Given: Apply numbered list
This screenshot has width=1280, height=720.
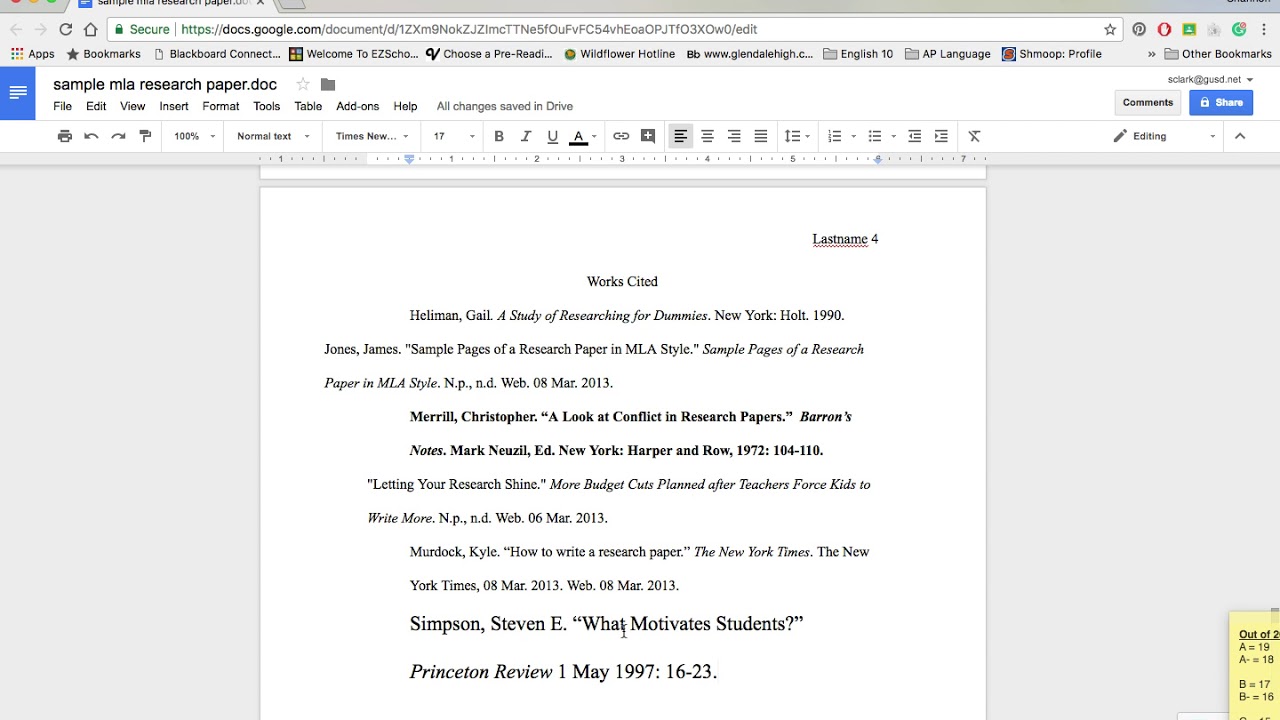Looking at the screenshot, I should click(x=835, y=136).
